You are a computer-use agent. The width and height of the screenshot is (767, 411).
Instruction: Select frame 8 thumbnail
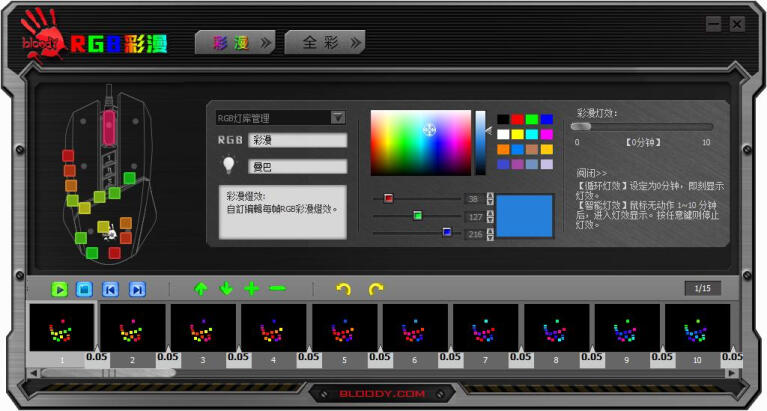(556, 327)
